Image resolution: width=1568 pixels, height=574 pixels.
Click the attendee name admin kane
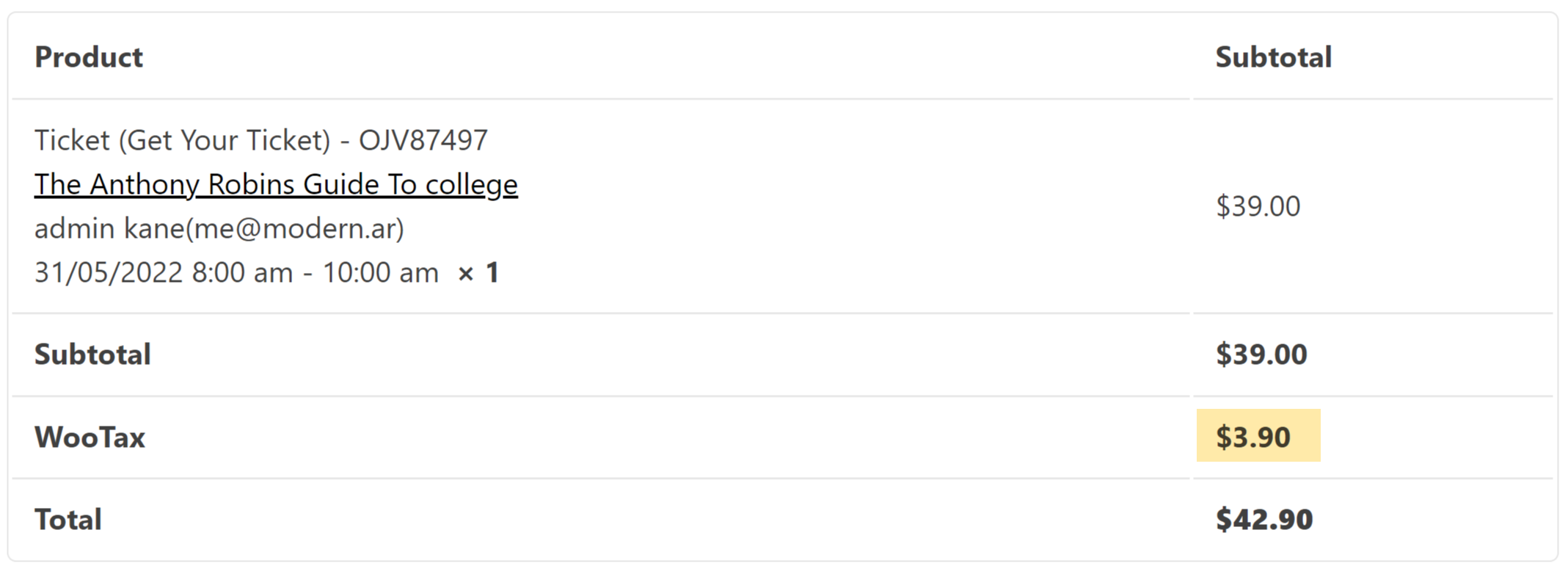pyautogui.click(x=109, y=229)
